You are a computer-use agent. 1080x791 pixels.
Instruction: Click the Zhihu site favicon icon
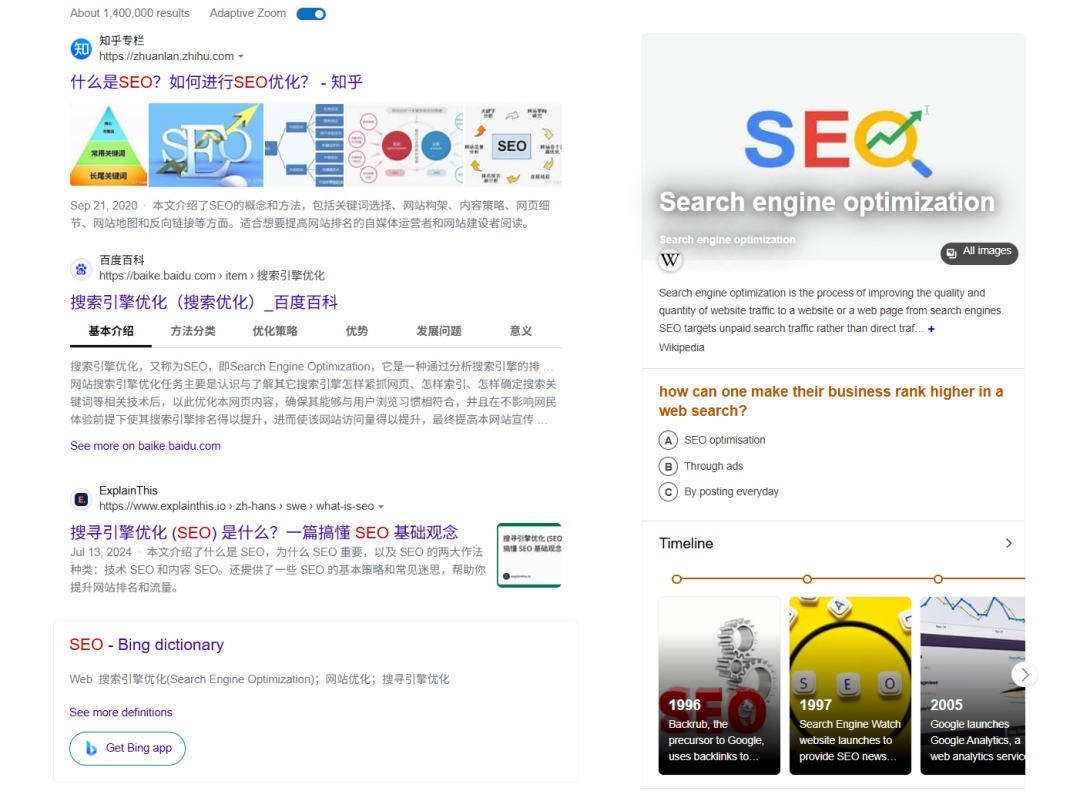81,48
